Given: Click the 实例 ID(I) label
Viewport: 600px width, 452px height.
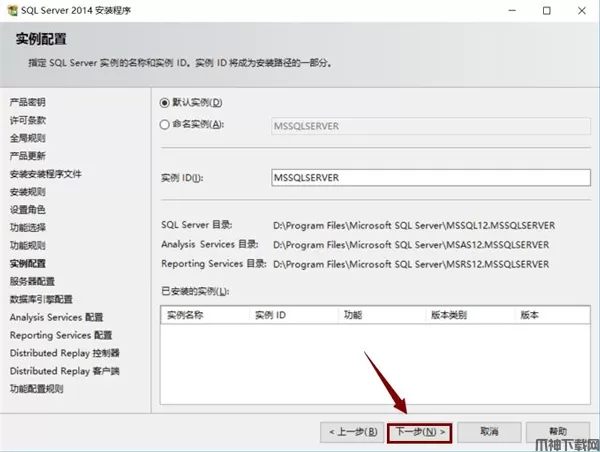Looking at the screenshot, I should [x=182, y=178].
